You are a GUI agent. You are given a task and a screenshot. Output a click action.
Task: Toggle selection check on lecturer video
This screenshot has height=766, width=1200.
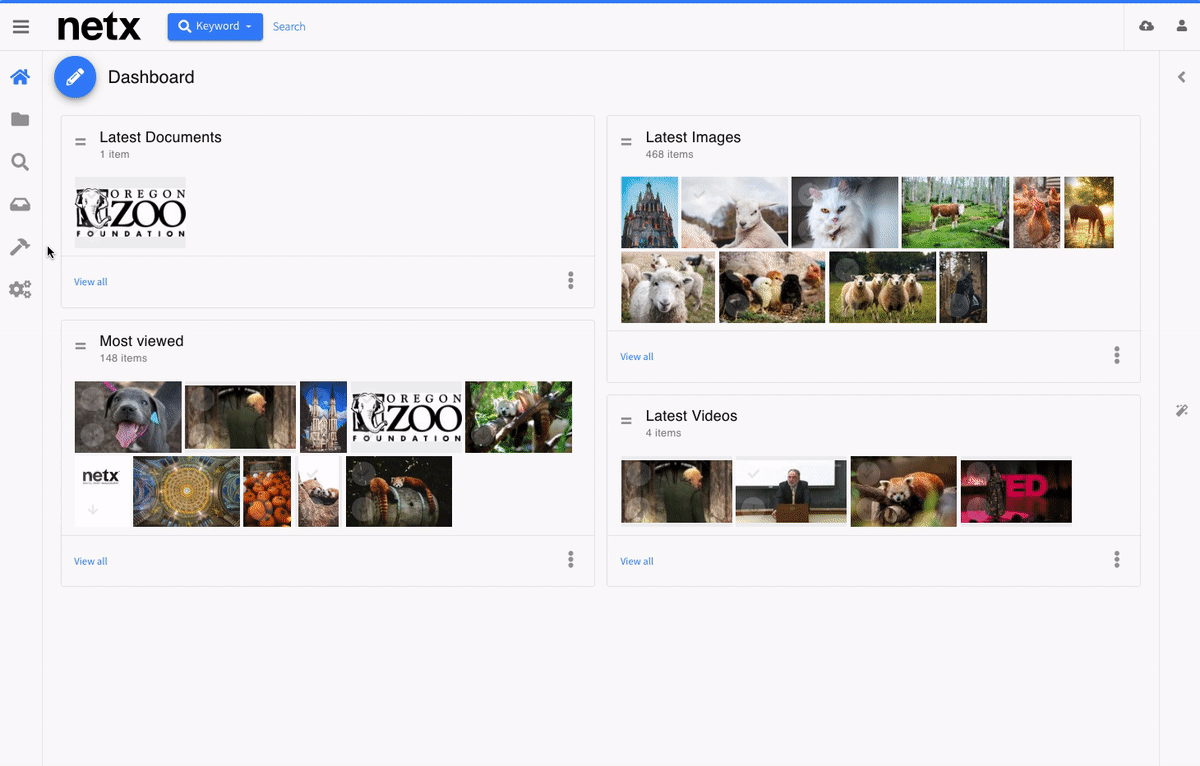click(753, 473)
